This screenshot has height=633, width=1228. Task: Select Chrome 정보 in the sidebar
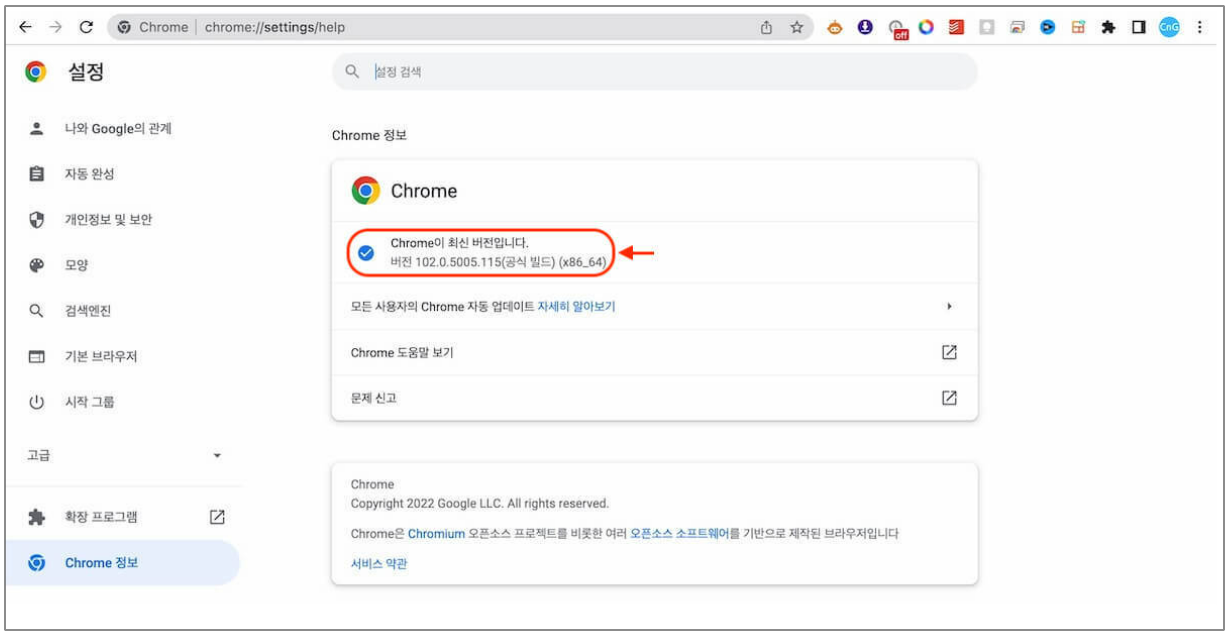click(122, 563)
